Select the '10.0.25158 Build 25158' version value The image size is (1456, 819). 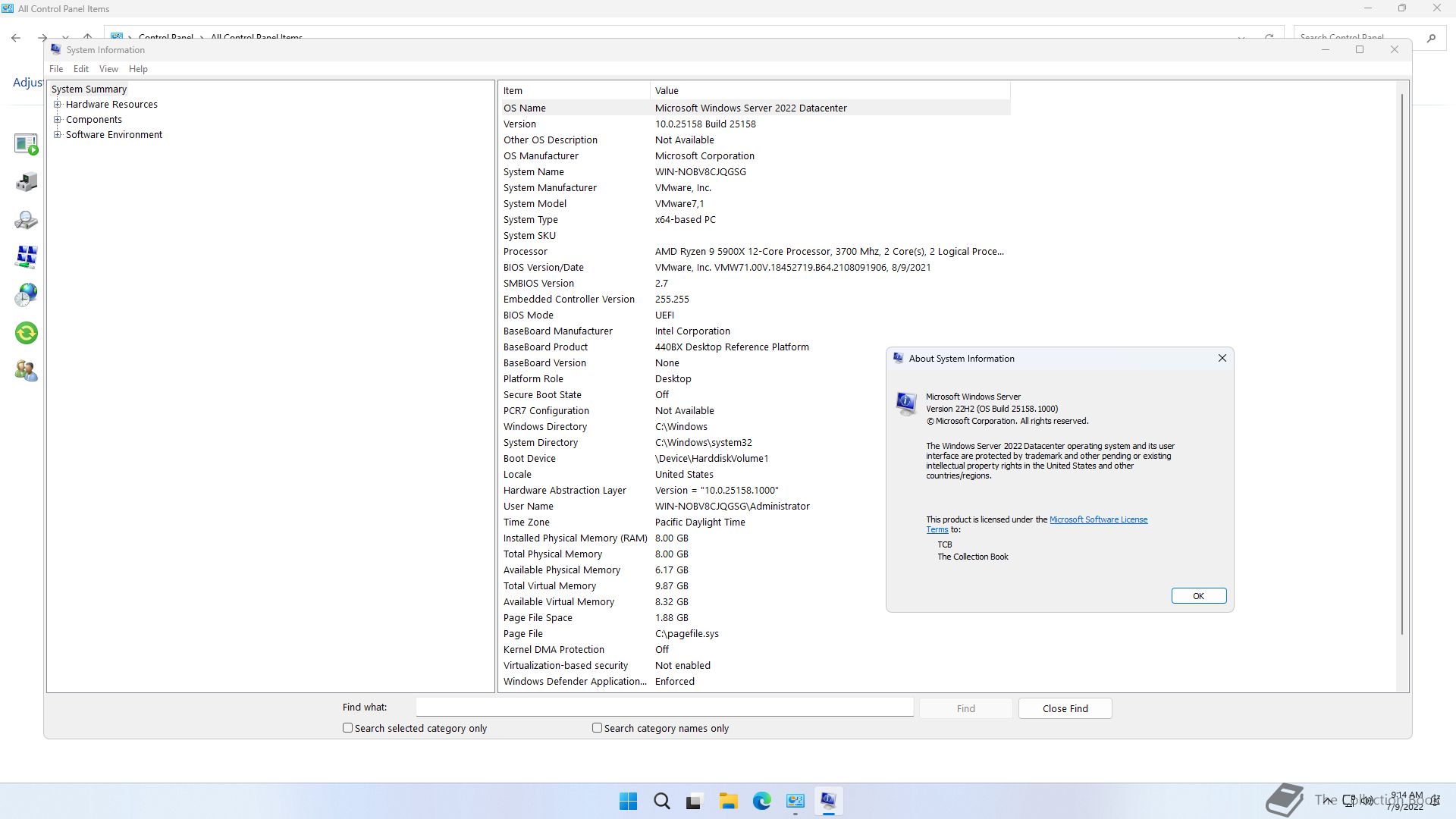pos(705,124)
